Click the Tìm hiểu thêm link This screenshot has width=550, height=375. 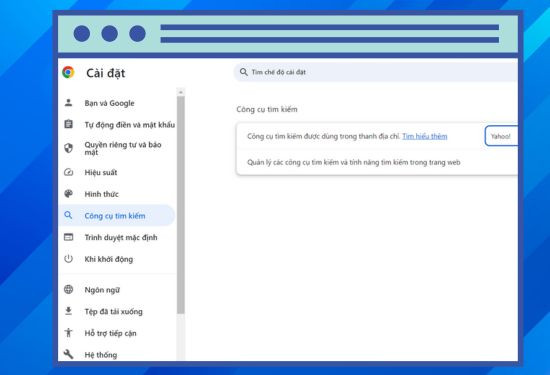pyautogui.click(x=424, y=136)
